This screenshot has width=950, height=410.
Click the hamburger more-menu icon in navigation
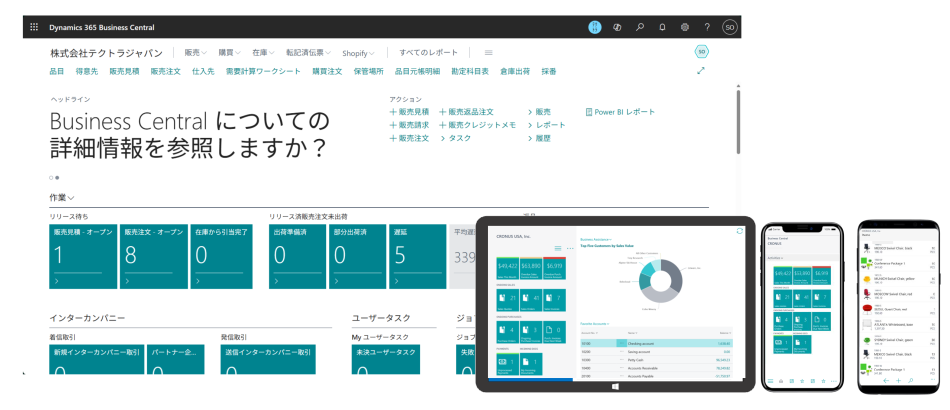489,52
